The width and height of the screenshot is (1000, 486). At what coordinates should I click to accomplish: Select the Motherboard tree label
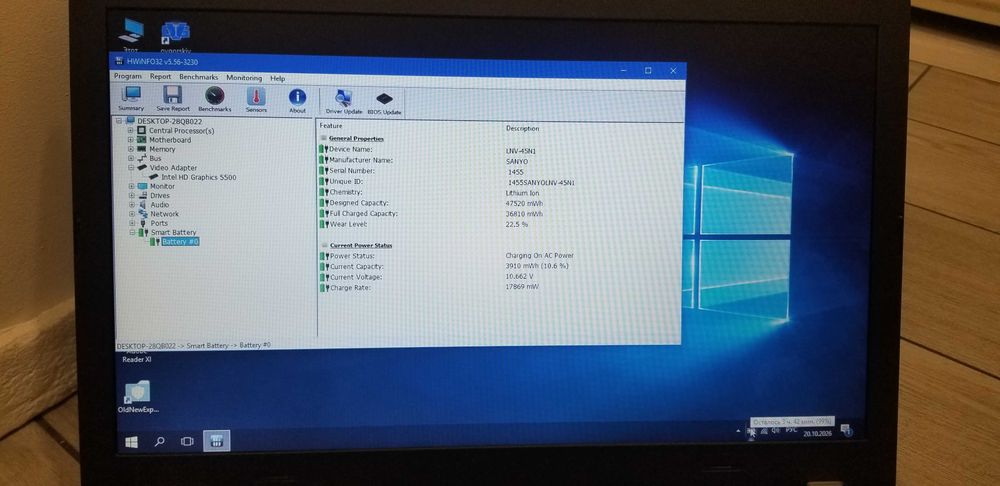pos(170,140)
